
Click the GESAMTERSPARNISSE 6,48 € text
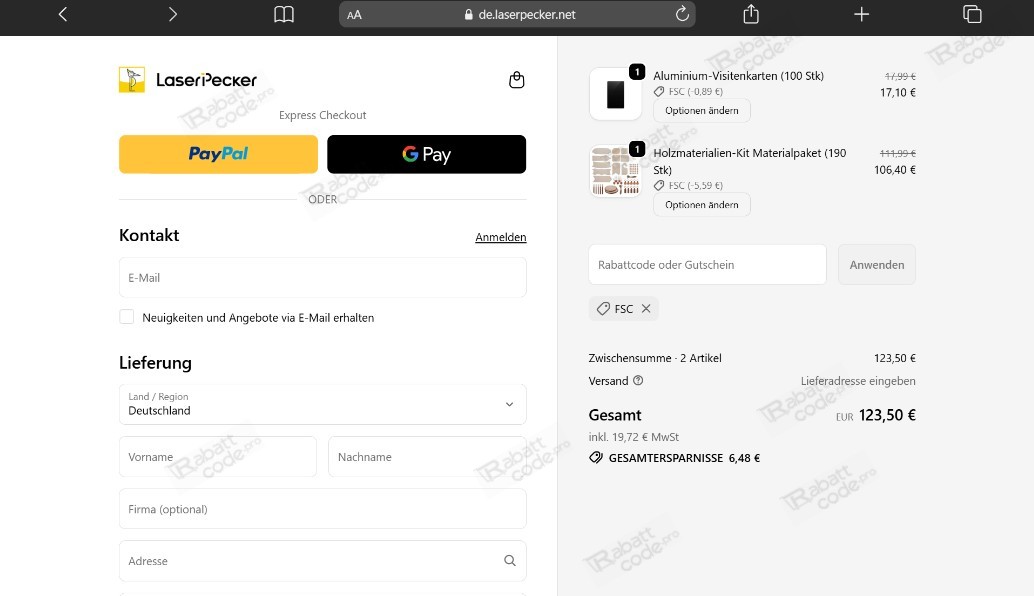point(684,458)
